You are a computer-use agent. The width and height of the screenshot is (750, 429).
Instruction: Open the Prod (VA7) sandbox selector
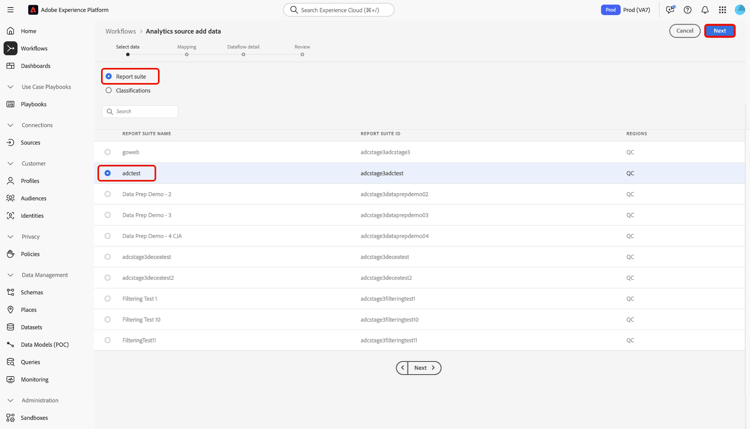coord(626,10)
